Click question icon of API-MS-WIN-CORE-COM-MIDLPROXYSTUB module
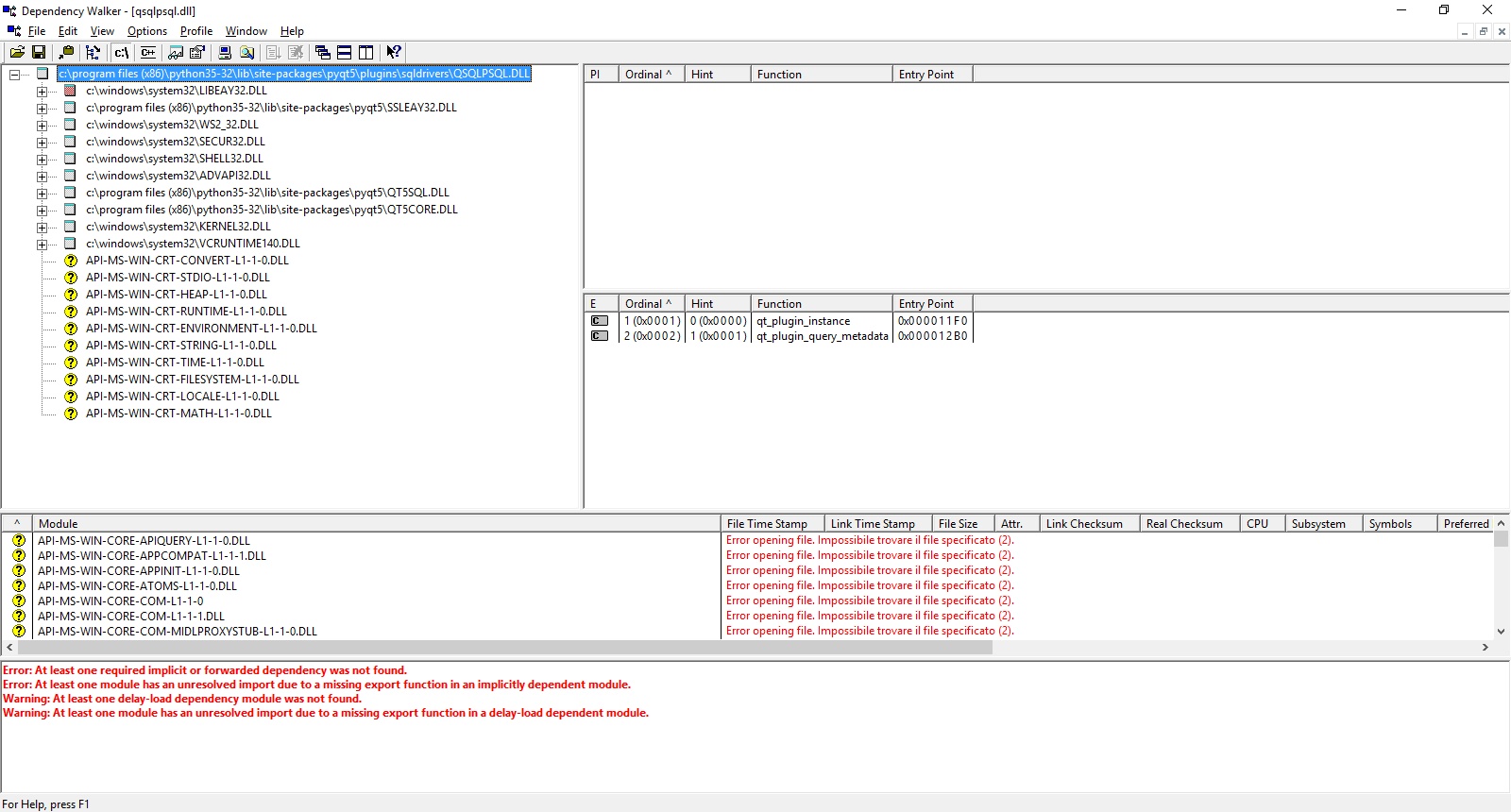The image size is (1511, 812). point(19,631)
